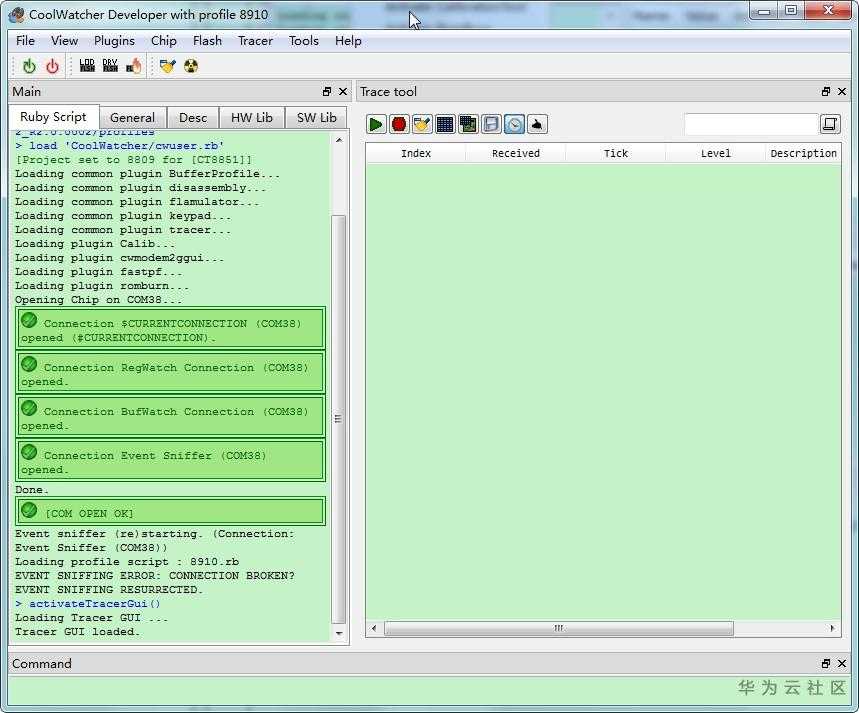
Task: Click the script log scroll up arrow
Action: pyautogui.click(x=339, y=140)
